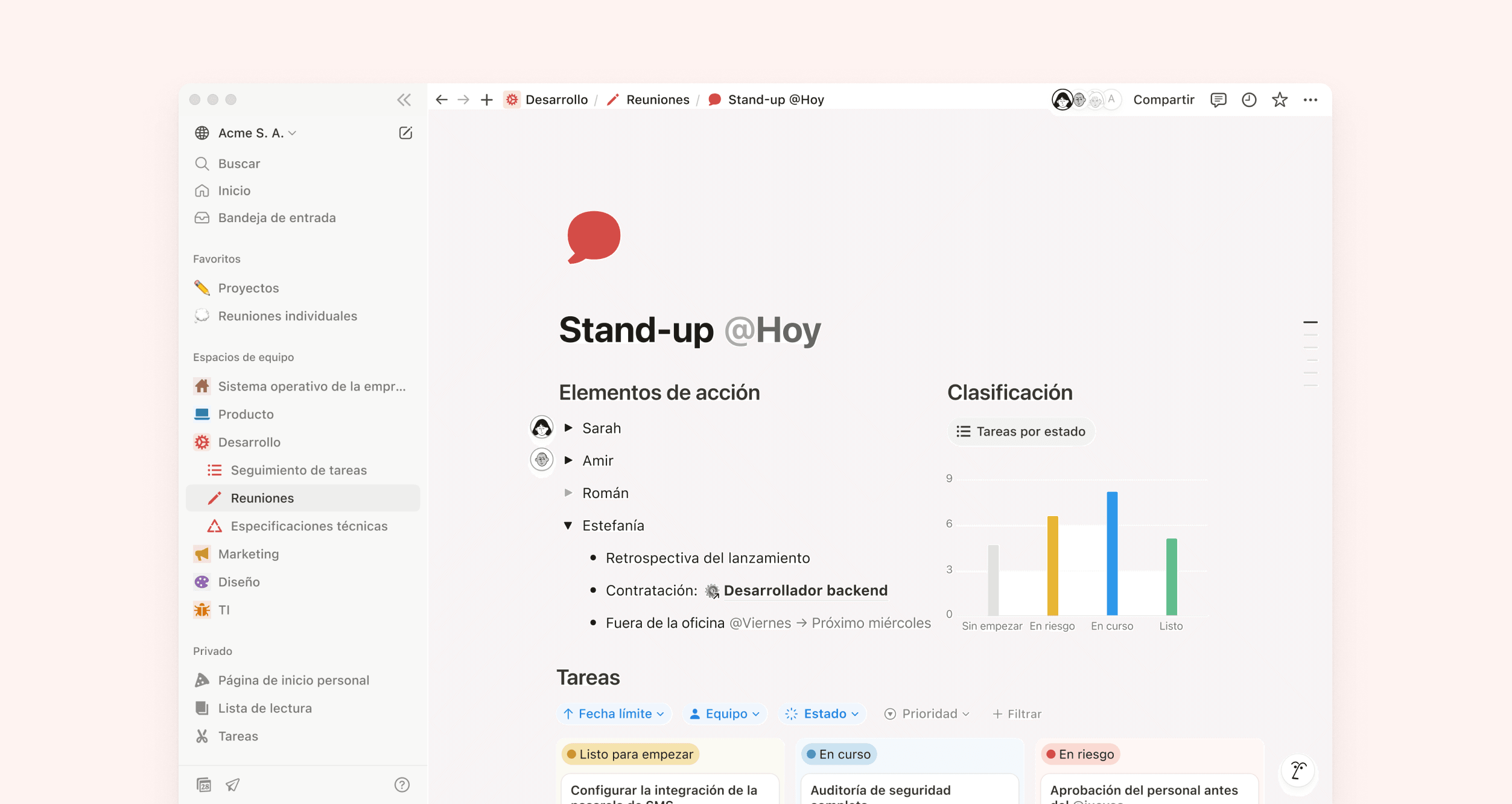
Task: Open Equipo filter dropdown
Action: (725, 714)
